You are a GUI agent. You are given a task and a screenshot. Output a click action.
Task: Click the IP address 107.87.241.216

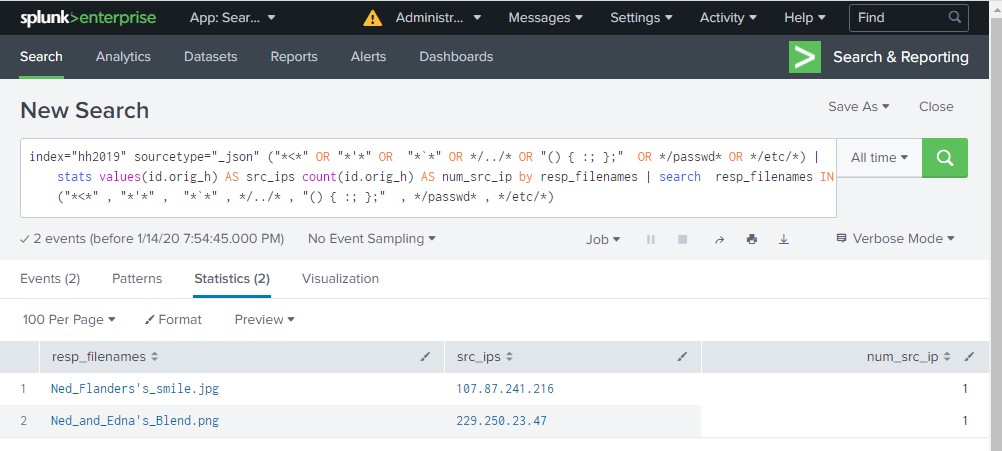pos(505,389)
